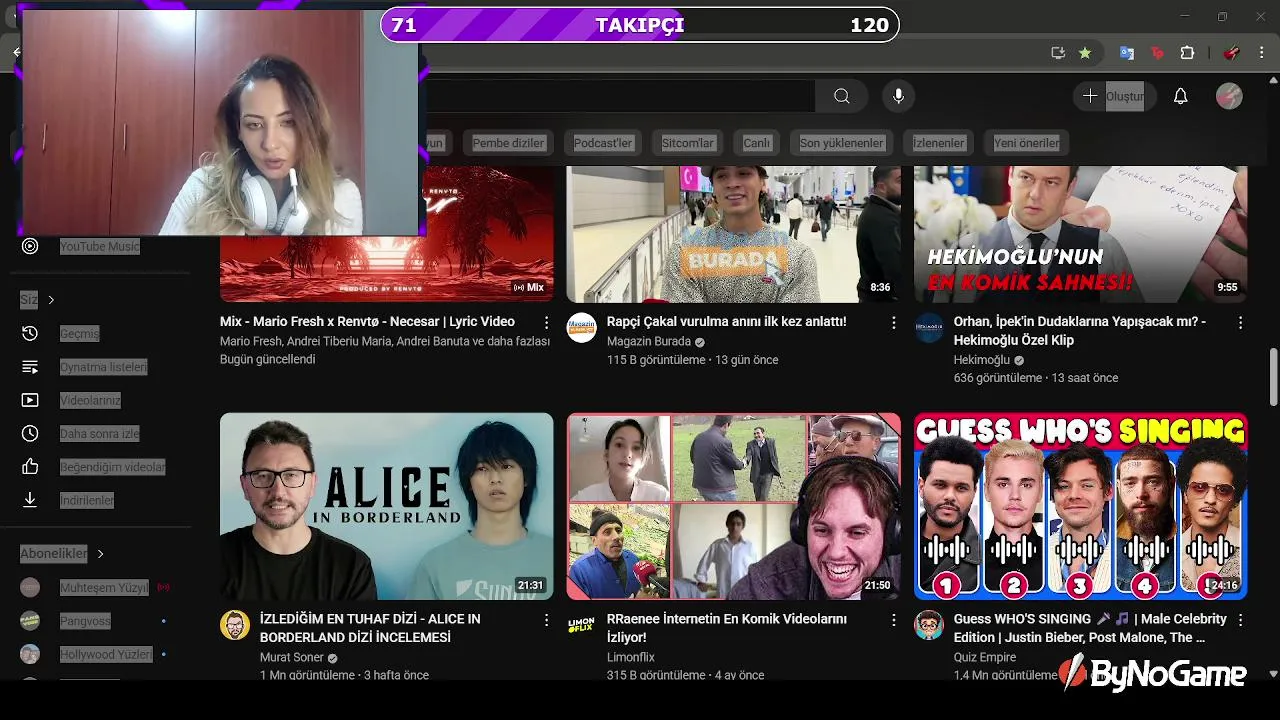This screenshot has height=720, width=1280.
Task: Open the Murat Soner channel avatar
Action: click(235, 625)
